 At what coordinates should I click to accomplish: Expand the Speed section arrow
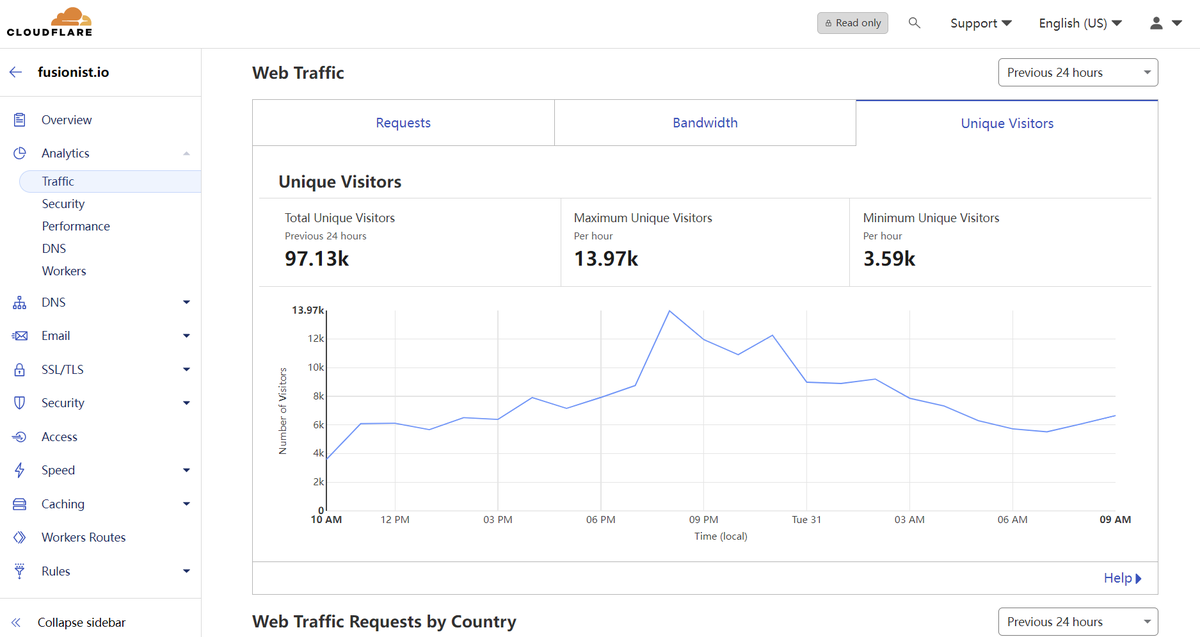point(186,470)
